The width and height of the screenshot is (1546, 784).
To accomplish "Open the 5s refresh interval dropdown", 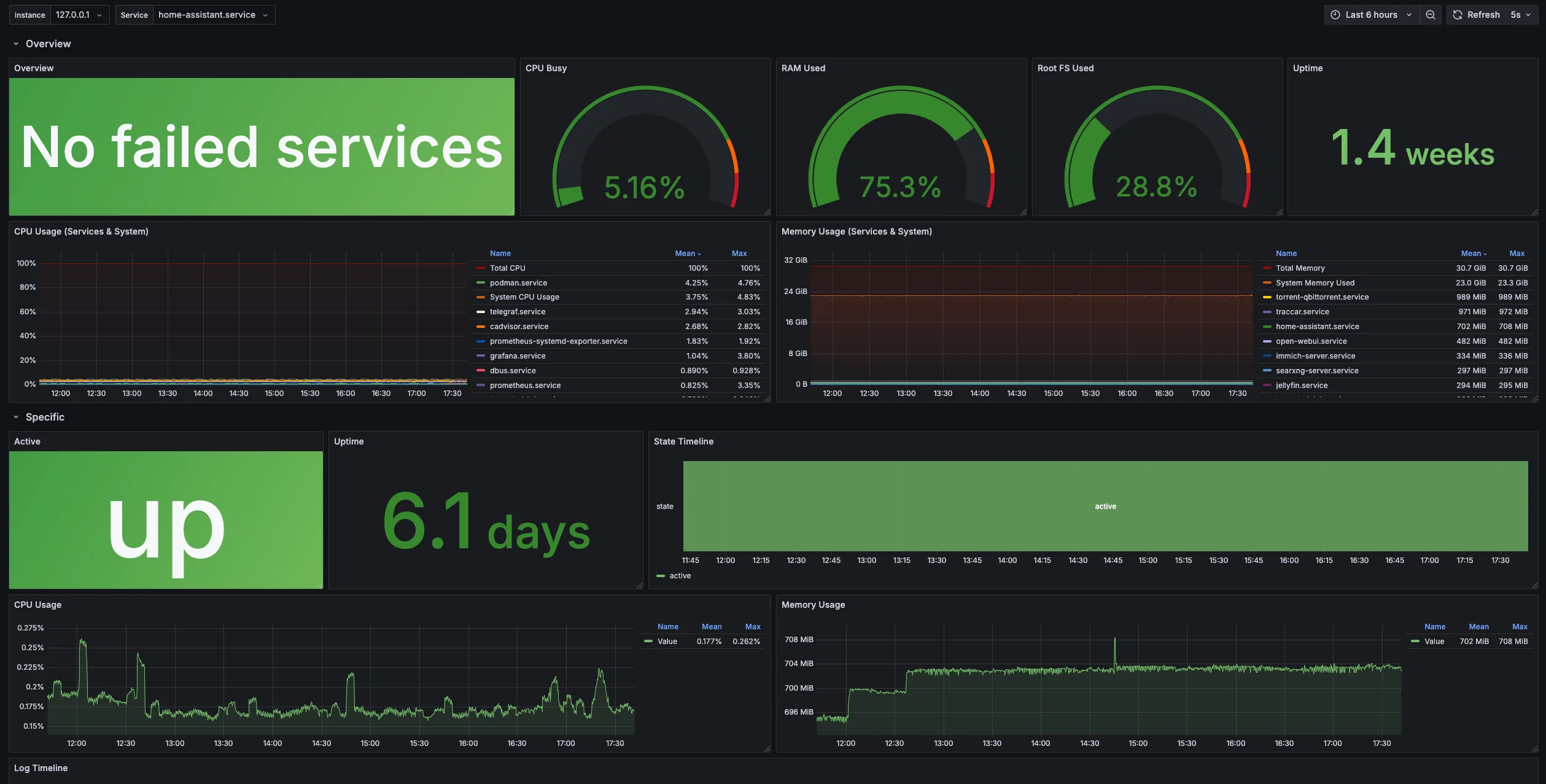I will coord(1521,14).
